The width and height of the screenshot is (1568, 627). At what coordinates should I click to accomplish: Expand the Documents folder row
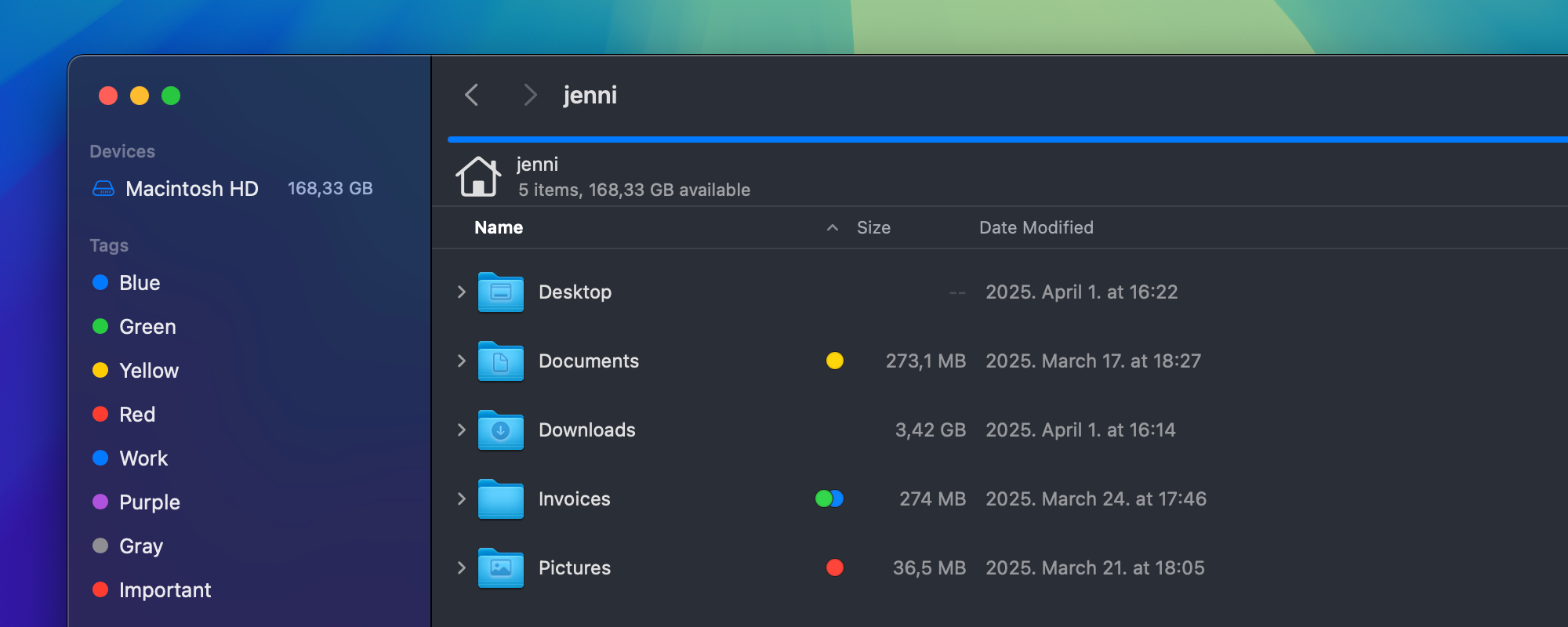click(x=461, y=361)
